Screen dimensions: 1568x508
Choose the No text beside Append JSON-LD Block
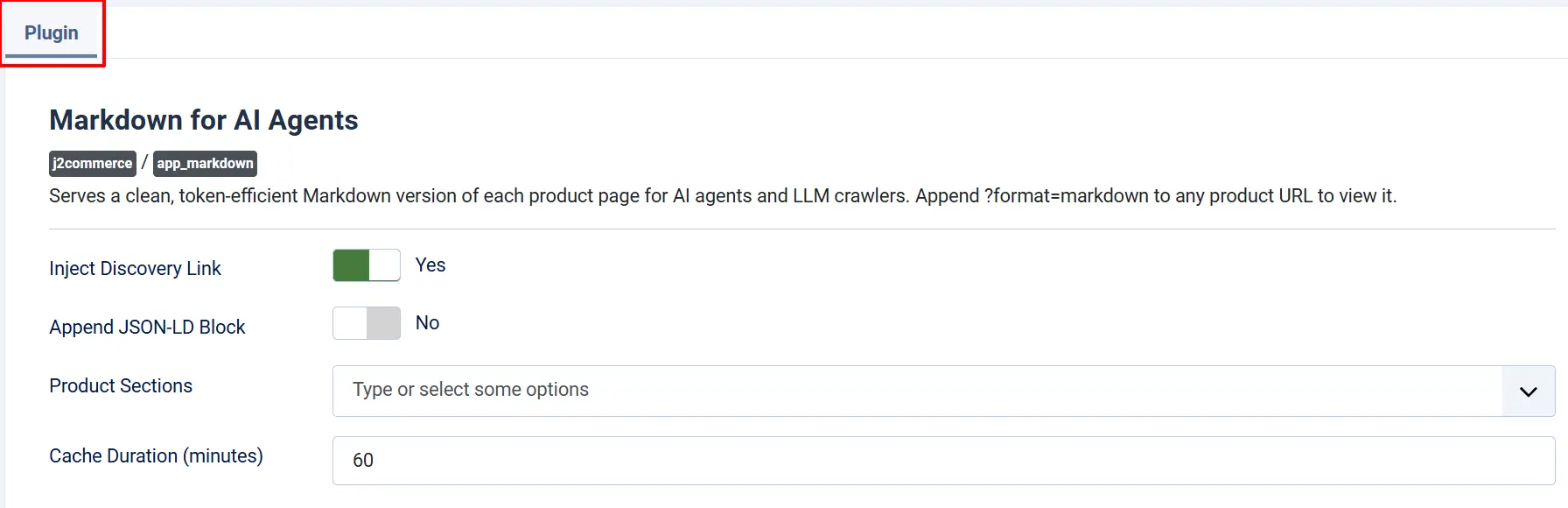pos(427,323)
